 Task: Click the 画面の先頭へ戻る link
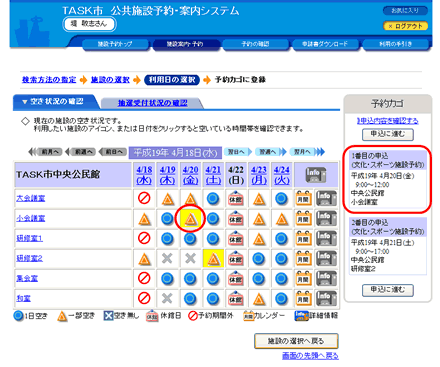coord(310,356)
